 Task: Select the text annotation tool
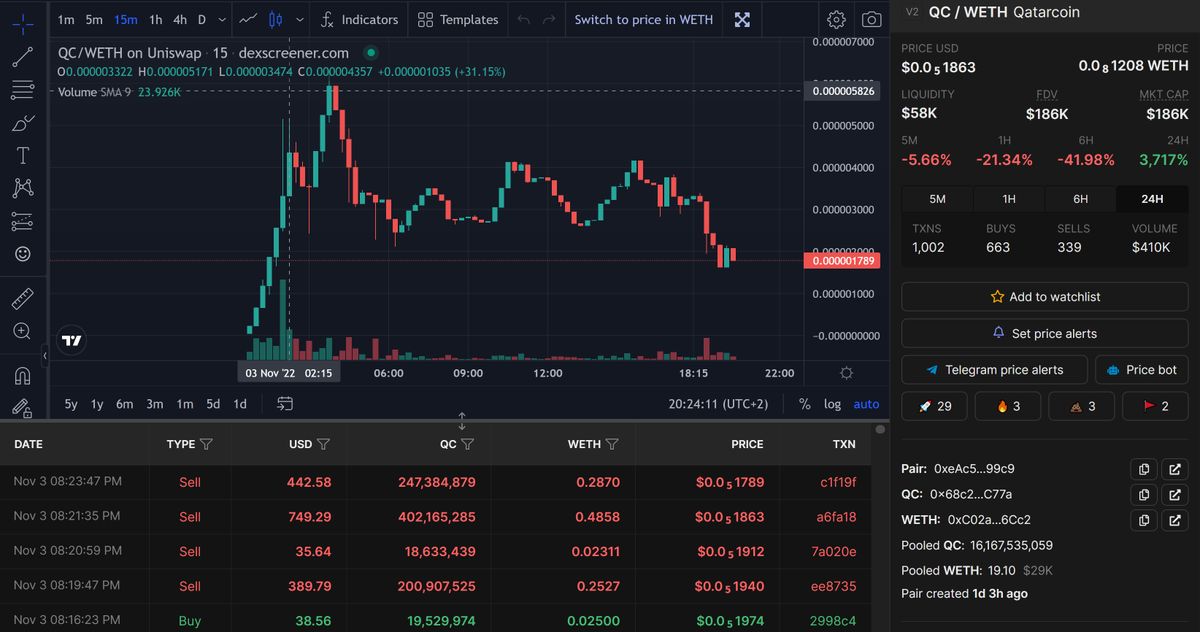23,156
